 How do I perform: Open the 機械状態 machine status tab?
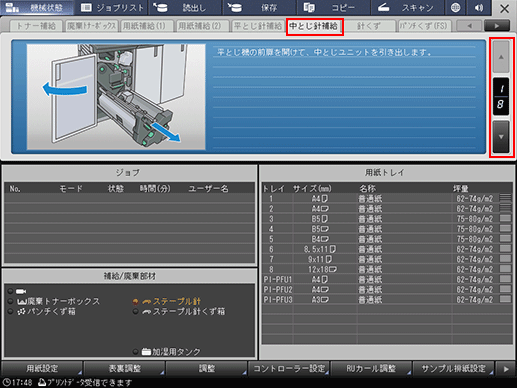pos(37,8)
